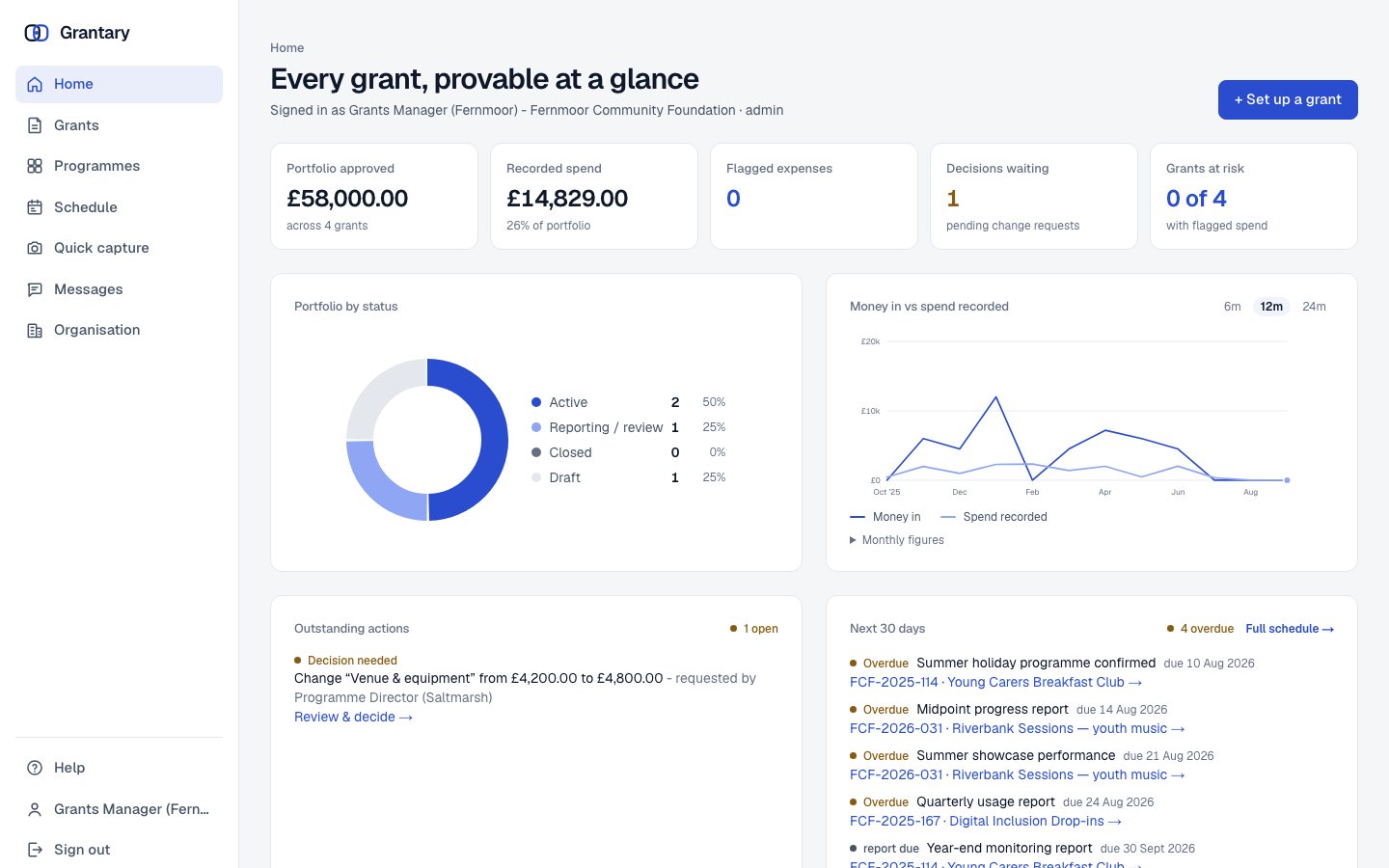Click the chart endpoint marker at Aug
The height and width of the screenshot is (868, 1389).
[1287, 480]
